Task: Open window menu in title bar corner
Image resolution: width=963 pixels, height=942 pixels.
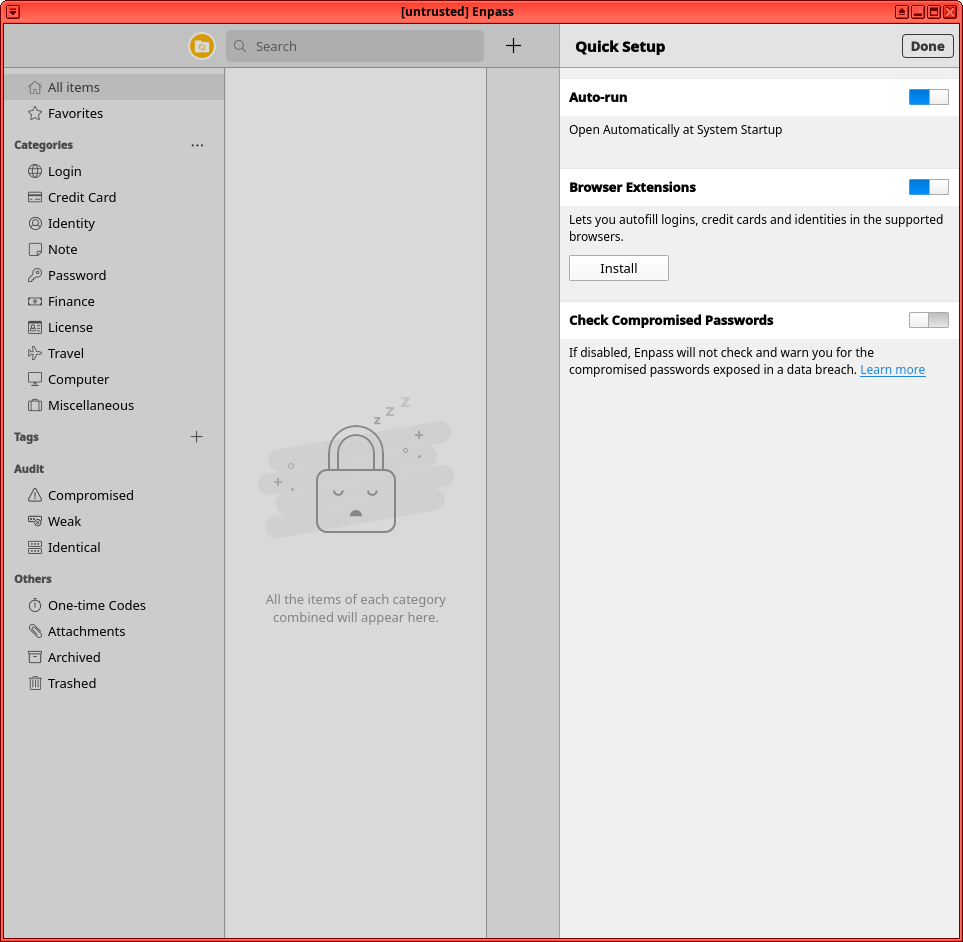Action: (x=13, y=11)
